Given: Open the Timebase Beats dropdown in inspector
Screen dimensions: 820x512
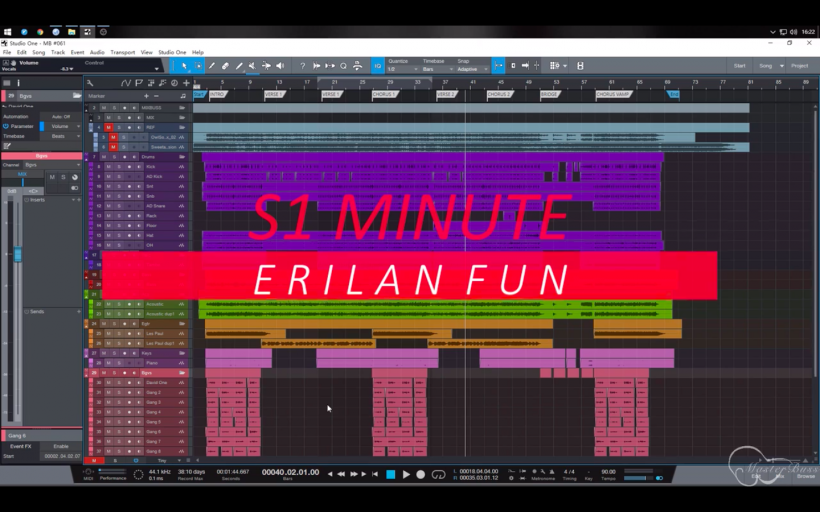Looking at the screenshot, I should [x=63, y=136].
